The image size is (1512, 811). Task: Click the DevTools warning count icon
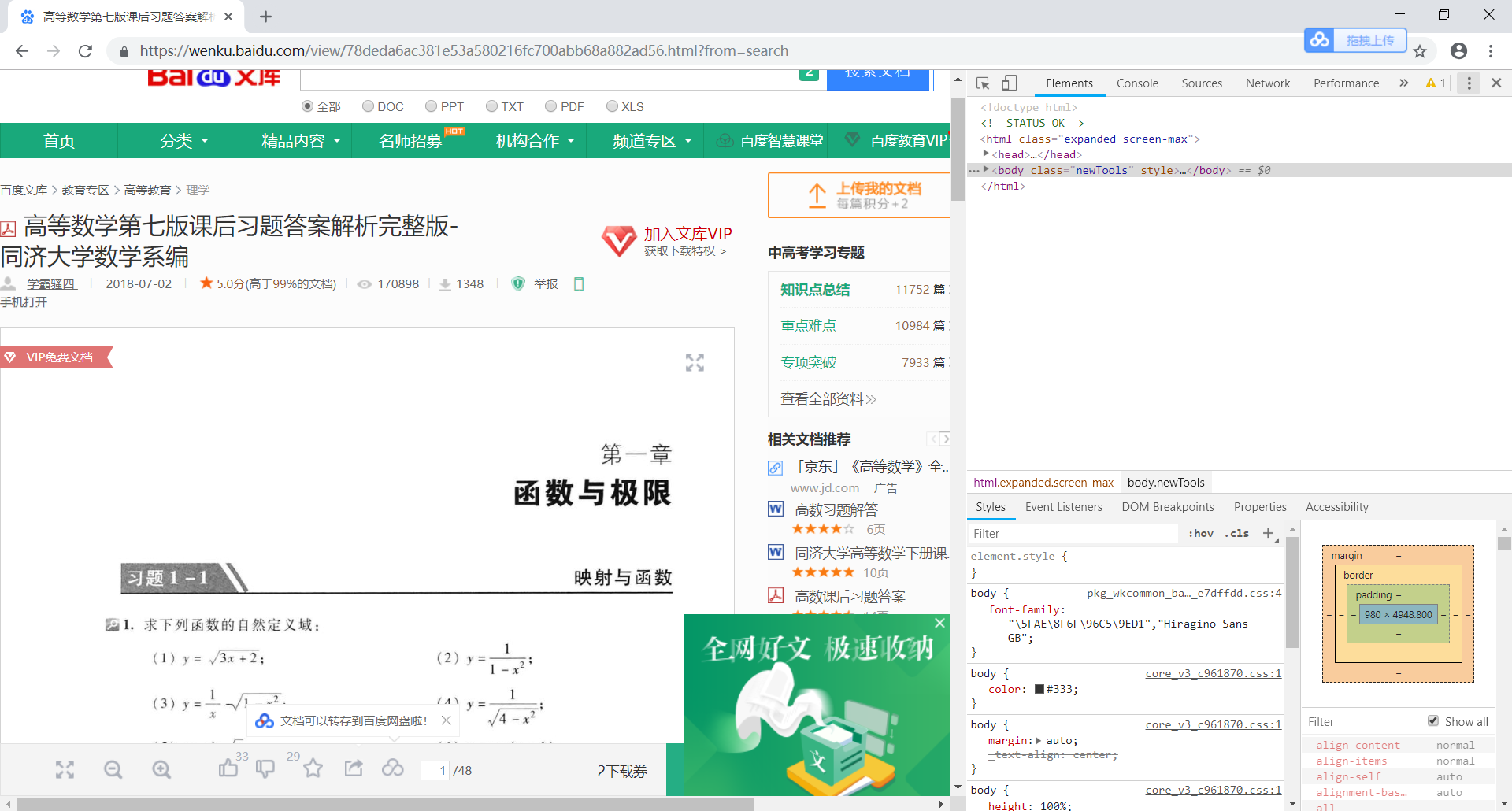tap(1436, 83)
